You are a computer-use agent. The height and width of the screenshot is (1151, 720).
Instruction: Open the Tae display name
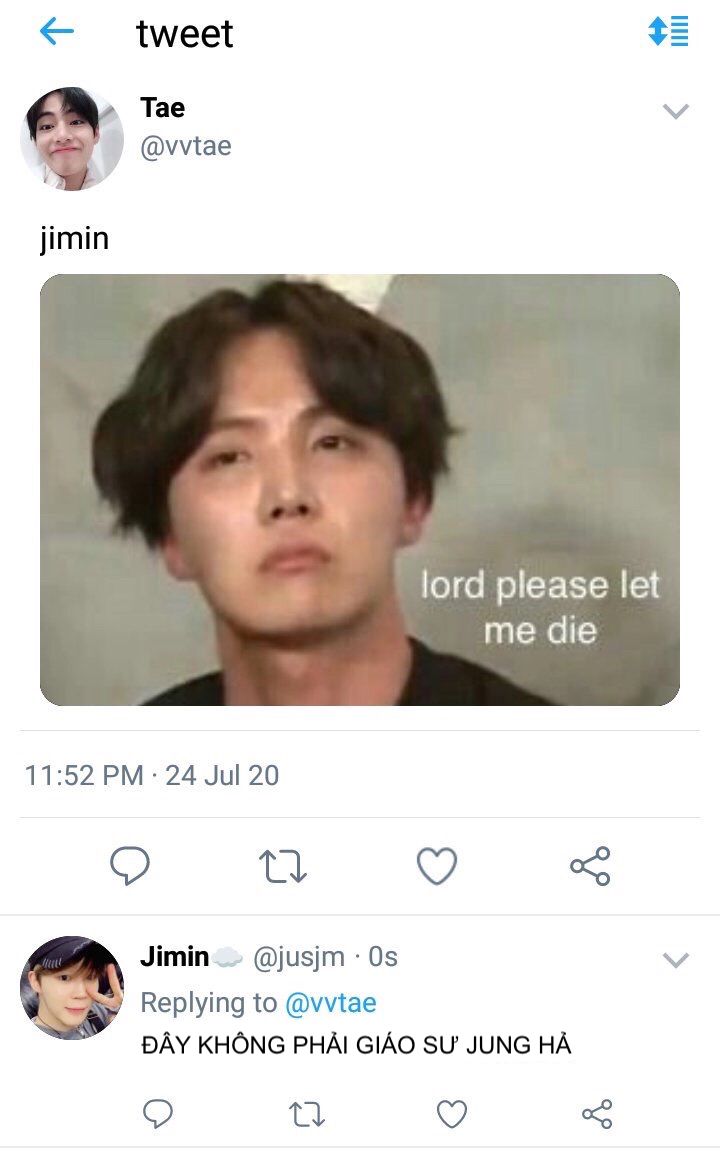(162, 107)
